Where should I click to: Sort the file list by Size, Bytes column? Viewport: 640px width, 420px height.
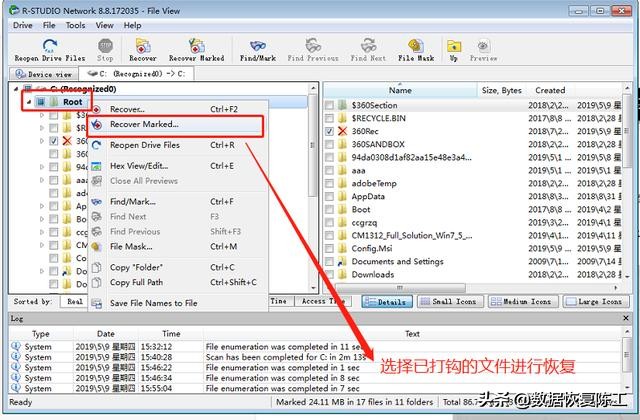point(501,90)
